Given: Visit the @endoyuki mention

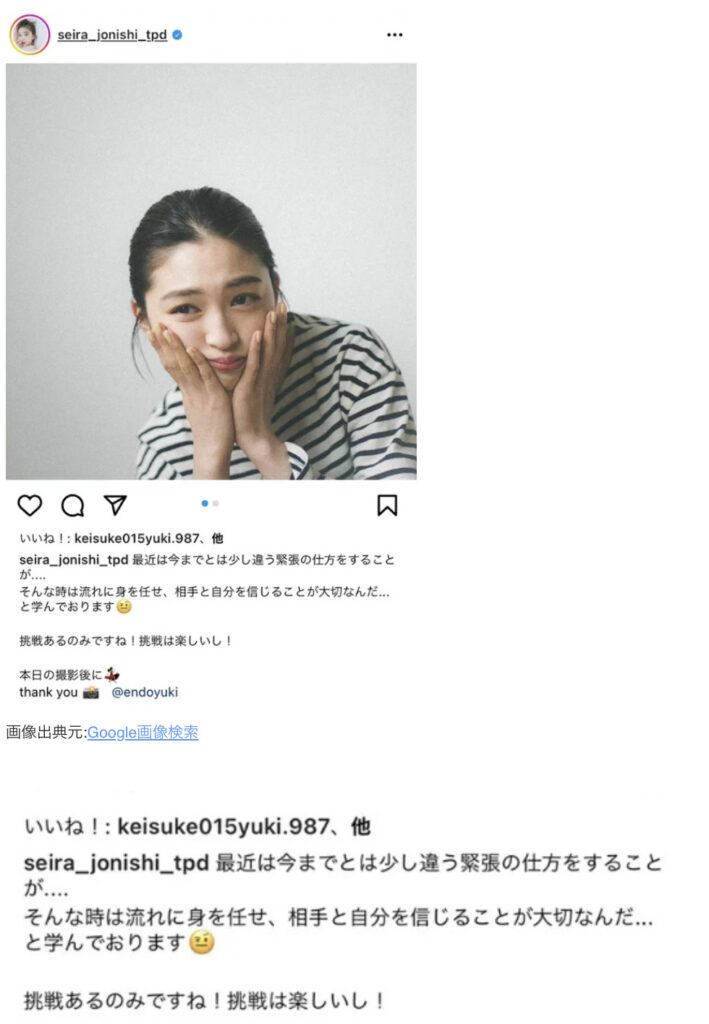Looking at the screenshot, I should [x=144, y=692].
